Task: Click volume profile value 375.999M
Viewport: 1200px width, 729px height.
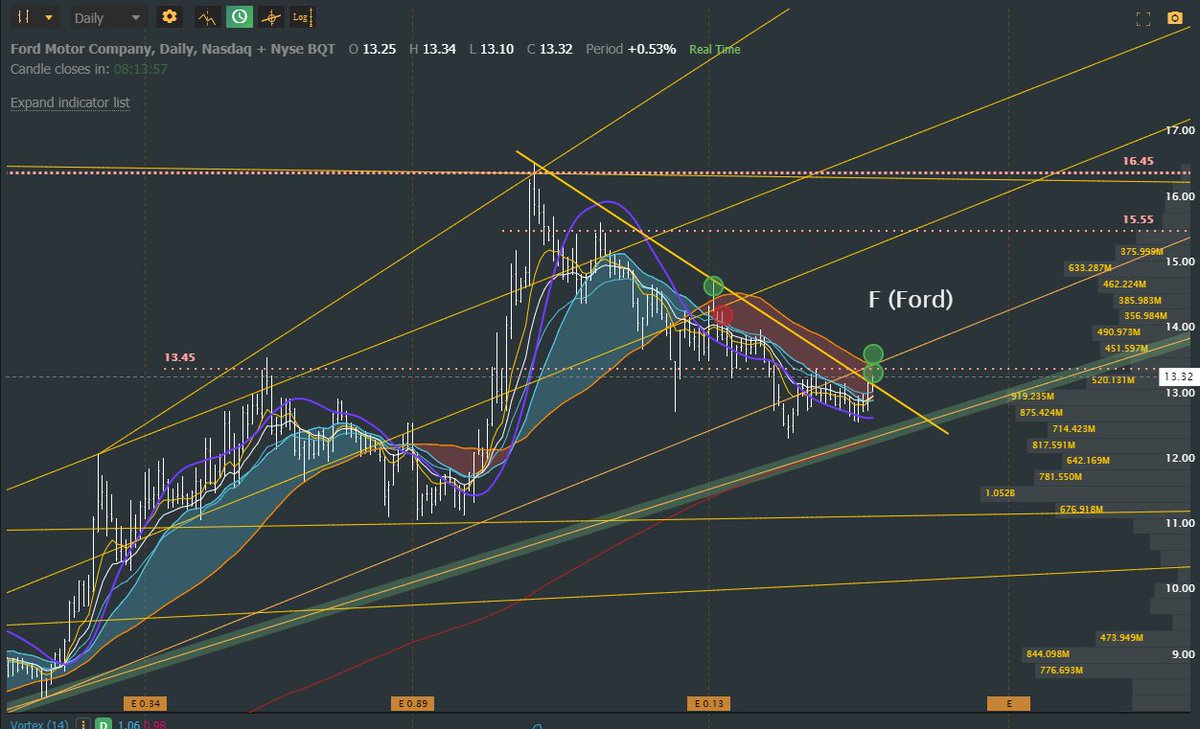Action: click(1141, 252)
